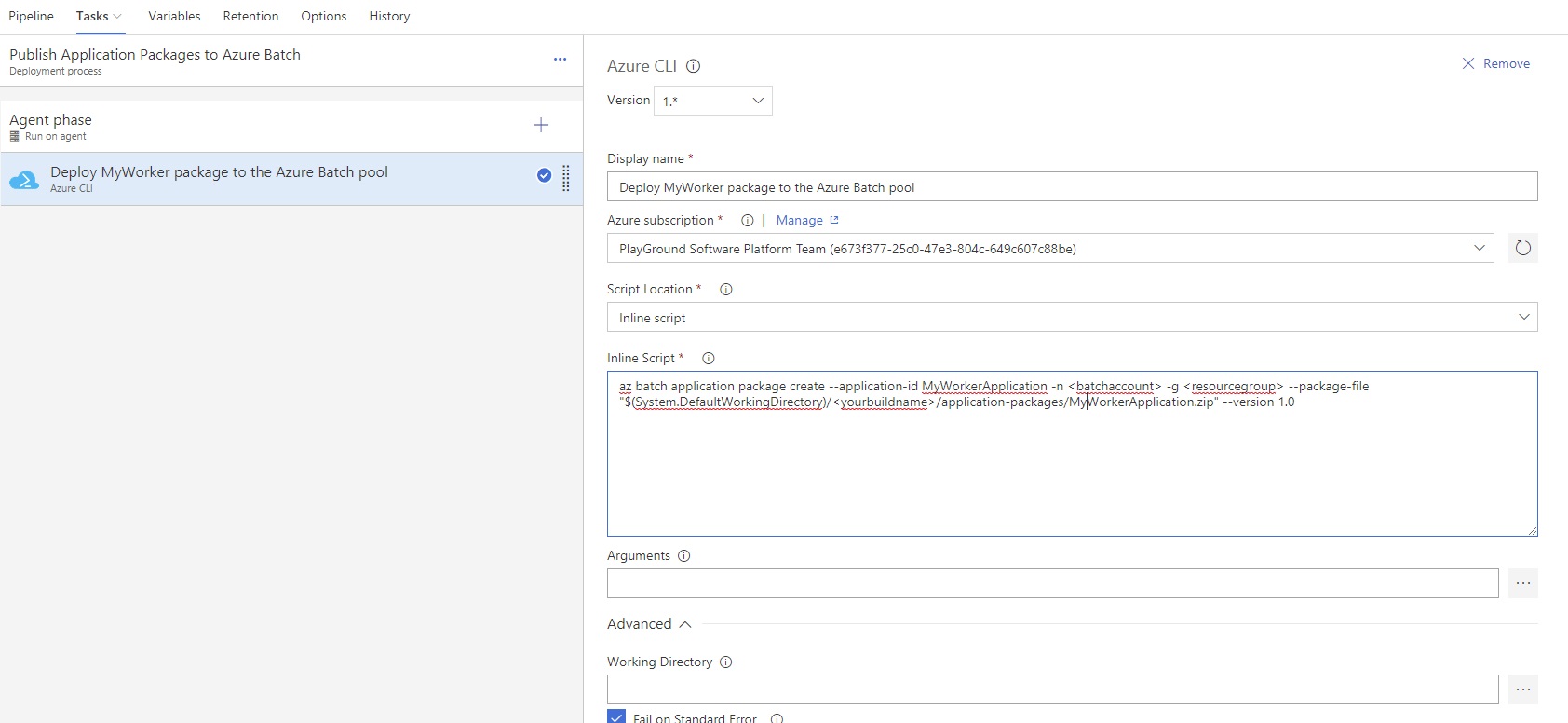
Task: Expand the Script Location dropdown
Action: click(x=1071, y=318)
